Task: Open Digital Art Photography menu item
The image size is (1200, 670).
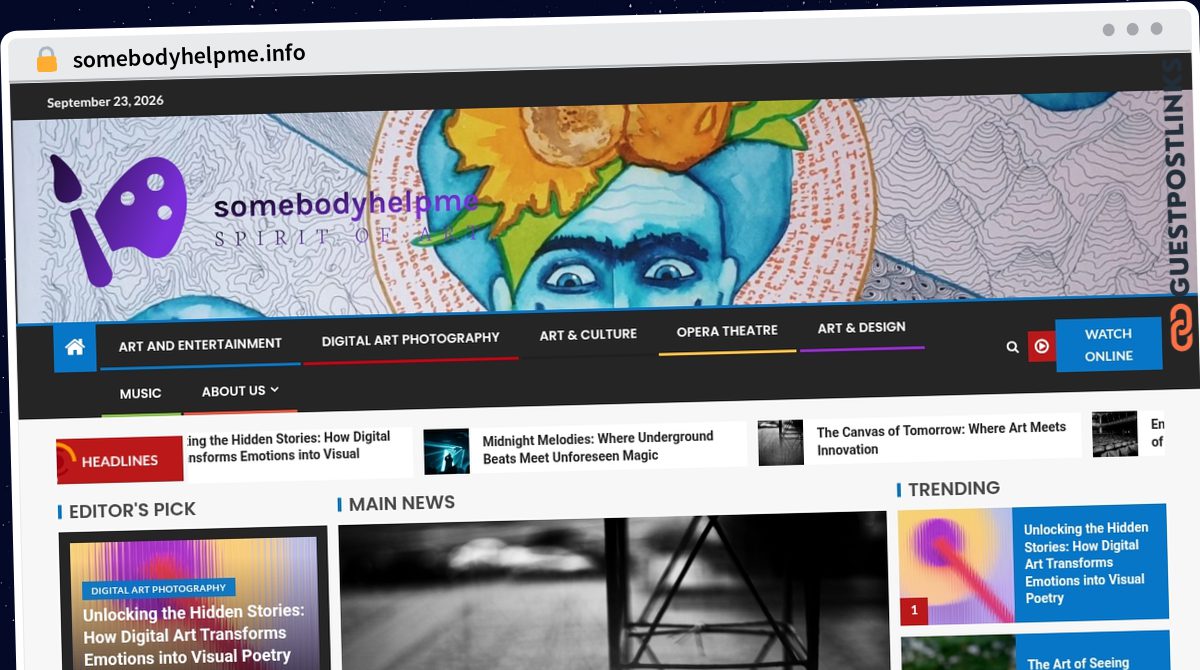Action: (x=410, y=340)
